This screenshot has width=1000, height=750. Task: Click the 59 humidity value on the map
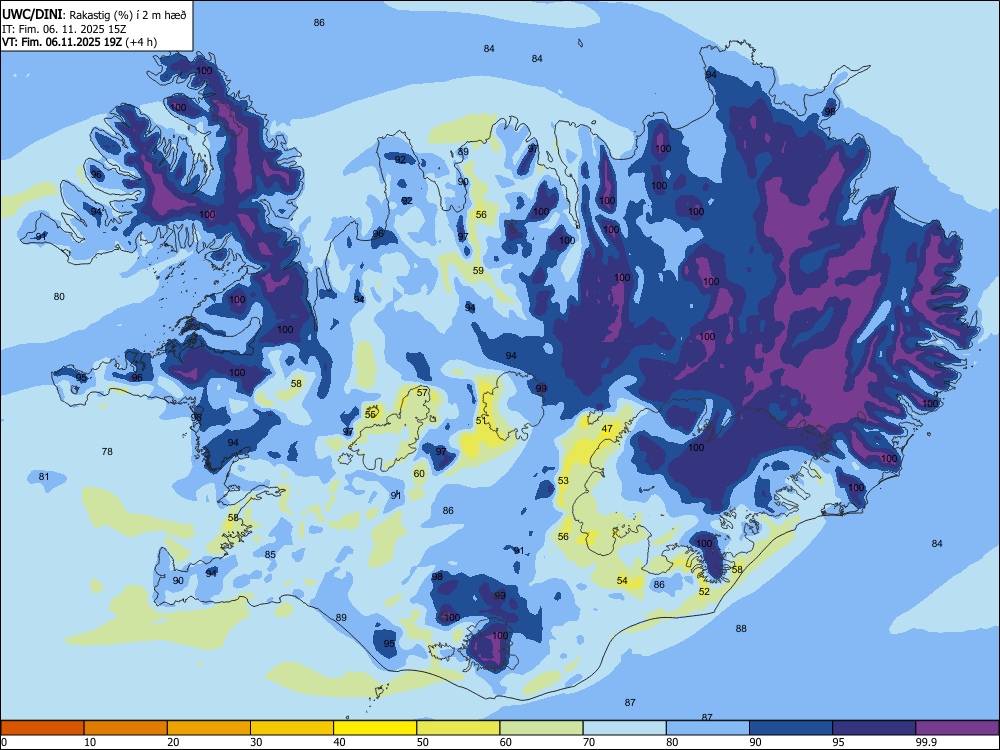tap(478, 270)
